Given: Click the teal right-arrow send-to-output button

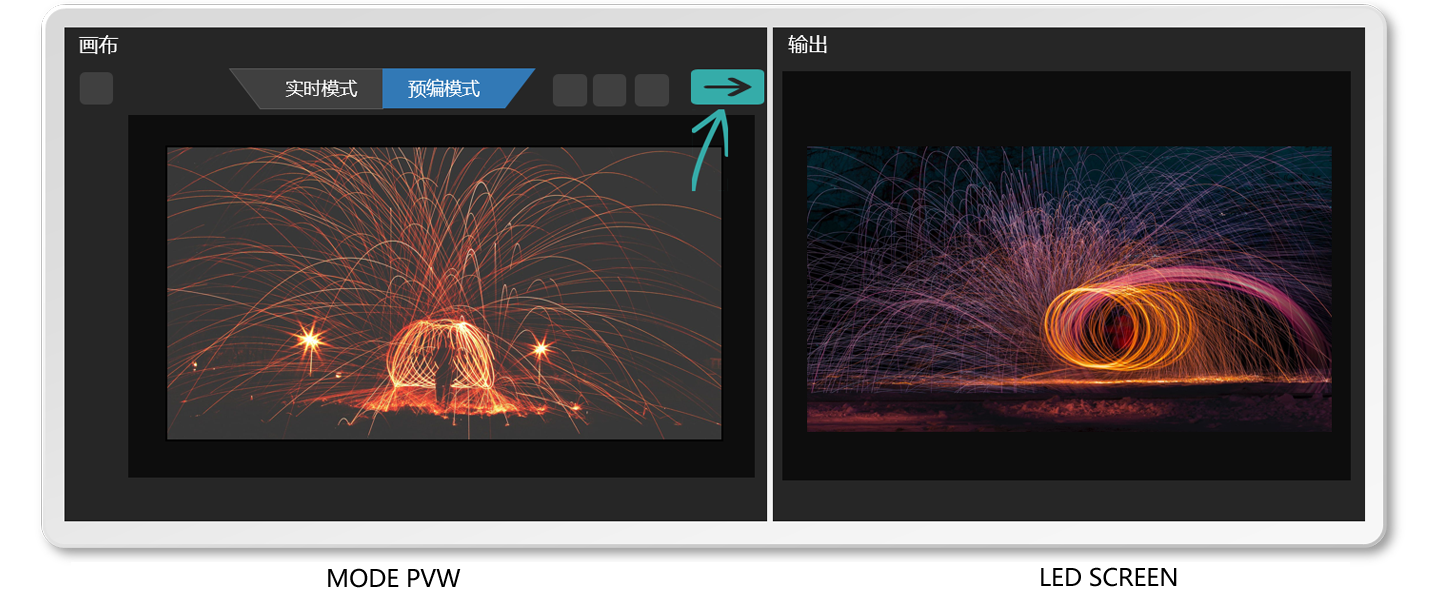Looking at the screenshot, I should 727,87.
